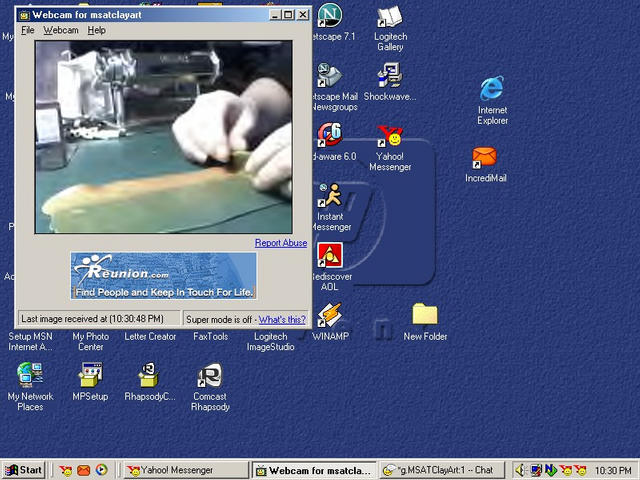Open the Logitech Gallery desktop icon
This screenshot has height=480, width=640.
click(391, 16)
